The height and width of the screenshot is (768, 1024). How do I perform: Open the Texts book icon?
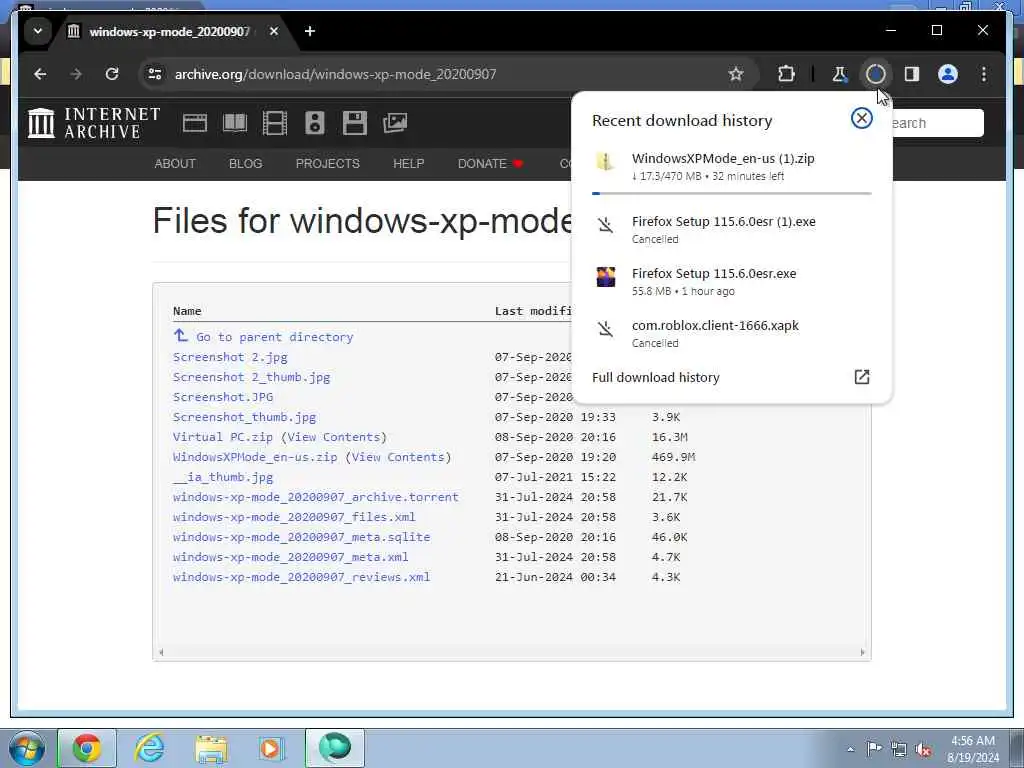(235, 123)
